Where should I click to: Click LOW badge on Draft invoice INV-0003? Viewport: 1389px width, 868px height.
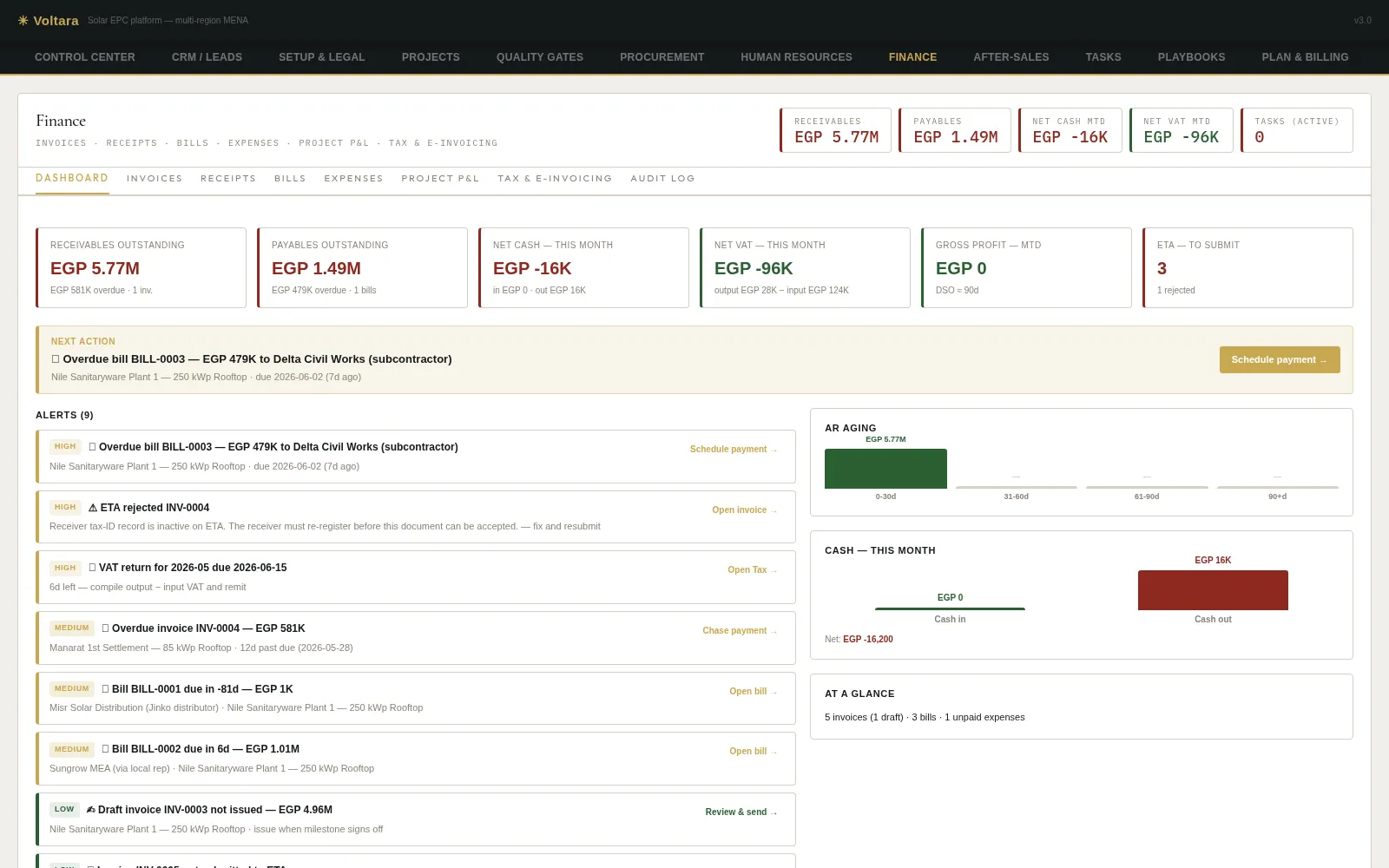64,809
